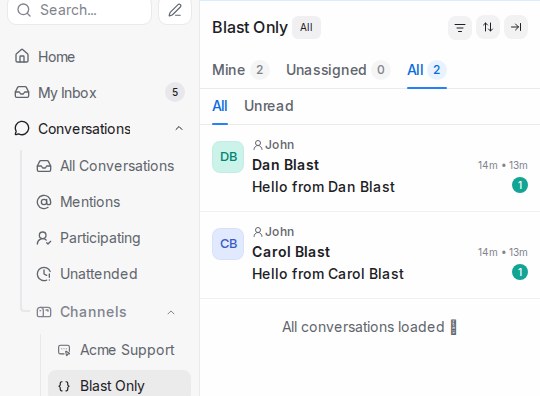Viewport: 540px width, 396px height.
Task: Click the My Inbox count badge 5
Action: click(x=175, y=92)
